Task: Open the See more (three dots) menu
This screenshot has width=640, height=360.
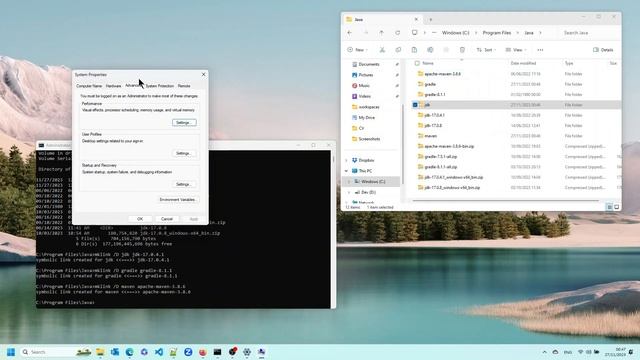Action: tap(540, 50)
